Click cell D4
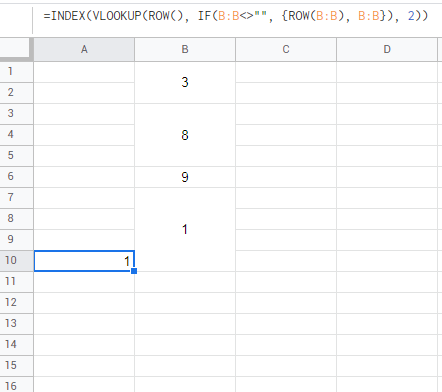This screenshot has width=442, height=392. [387, 135]
